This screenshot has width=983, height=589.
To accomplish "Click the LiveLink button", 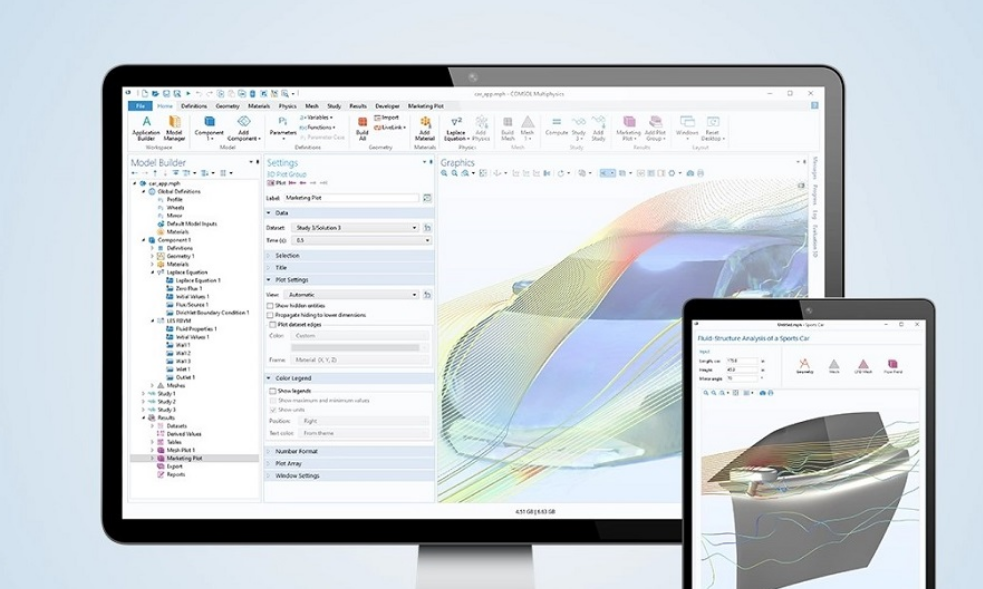I will point(389,127).
